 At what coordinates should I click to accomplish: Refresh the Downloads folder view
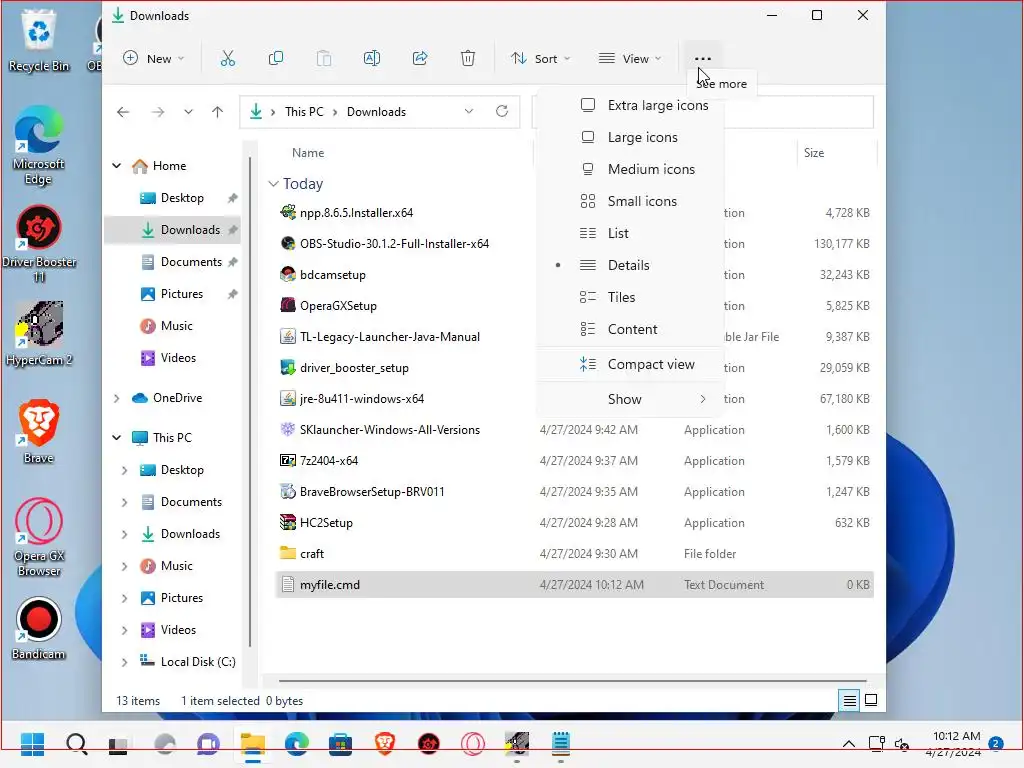502,111
